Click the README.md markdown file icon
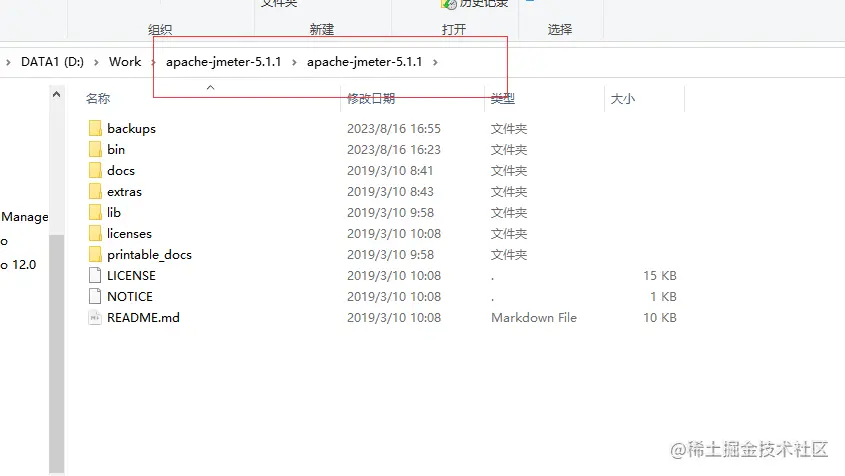Image resolution: width=845 pixels, height=476 pixels. (x=95, y=318)
